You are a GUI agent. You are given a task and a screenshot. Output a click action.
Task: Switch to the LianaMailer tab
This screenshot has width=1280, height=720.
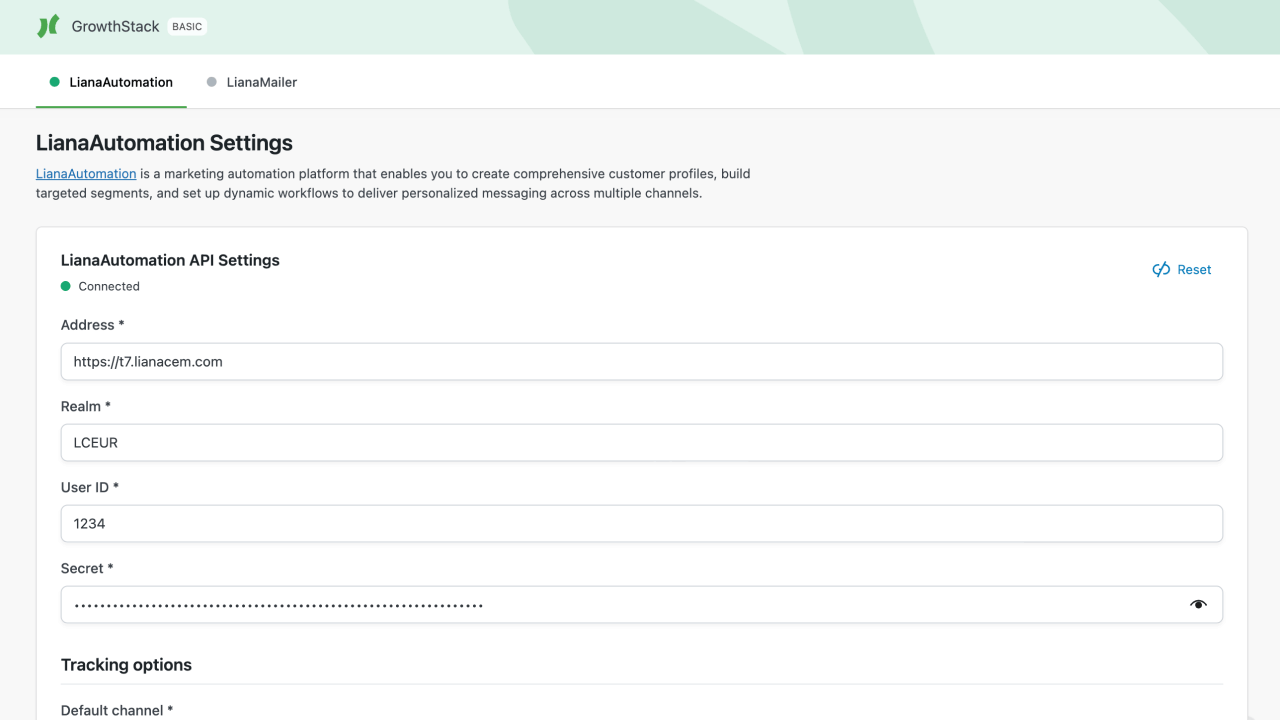tap(252, 82)
